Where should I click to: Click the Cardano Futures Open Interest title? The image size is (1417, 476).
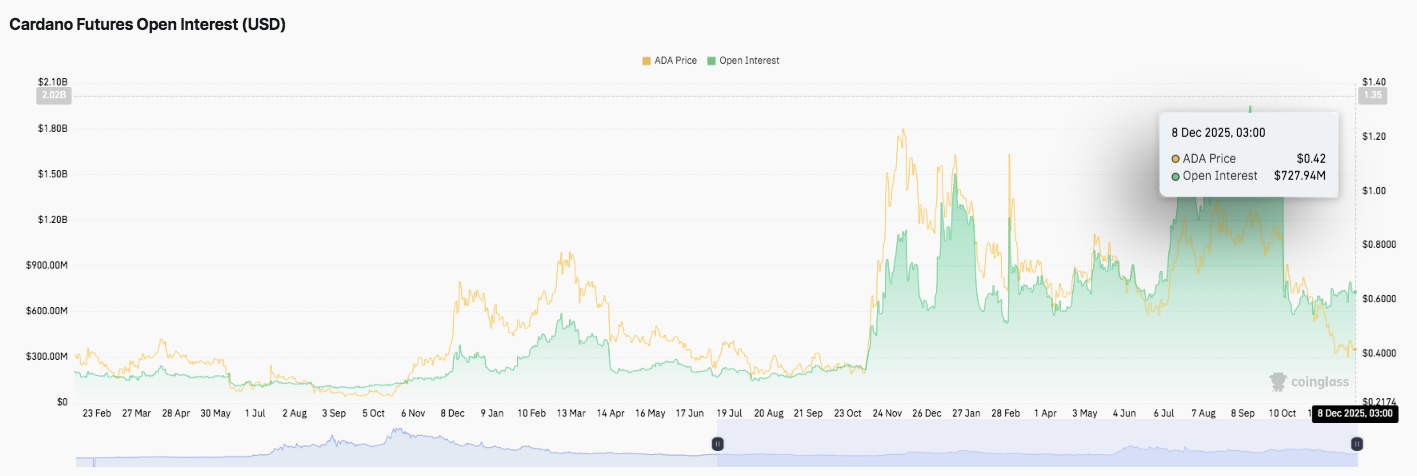(x=148, y=26)
